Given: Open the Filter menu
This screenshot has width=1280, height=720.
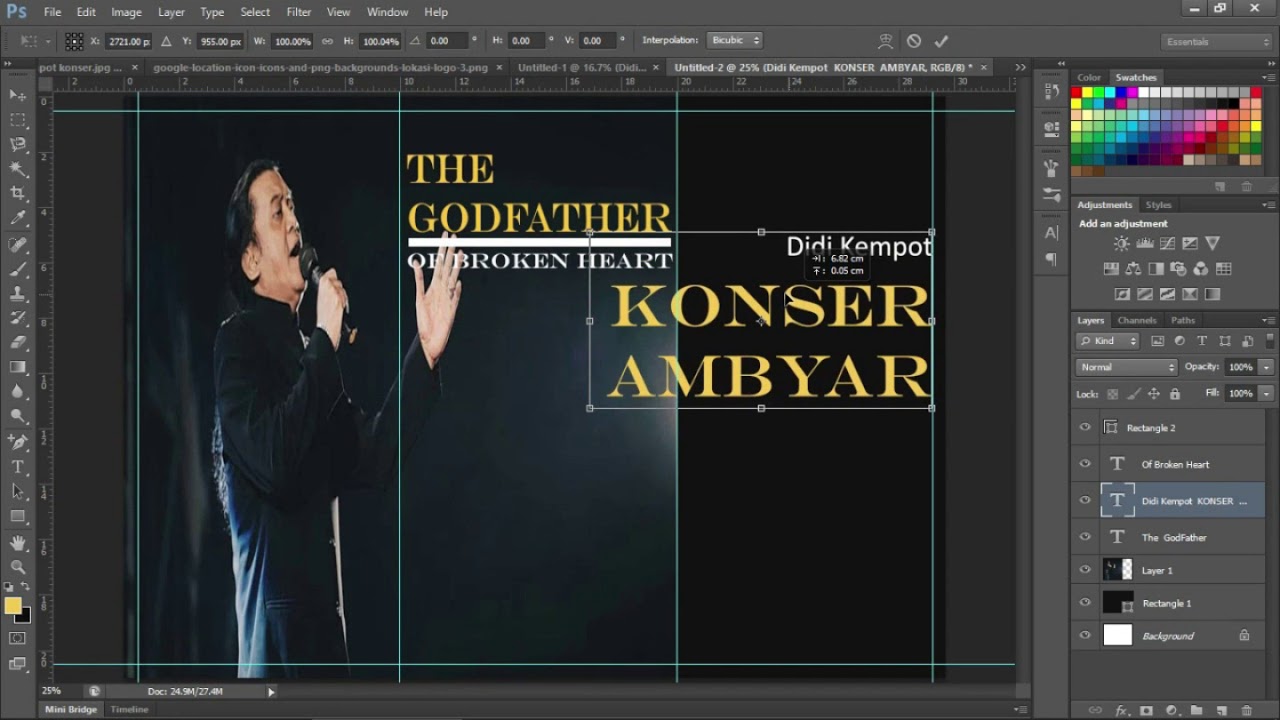Looking at the screenshot, I should (299, 12).
